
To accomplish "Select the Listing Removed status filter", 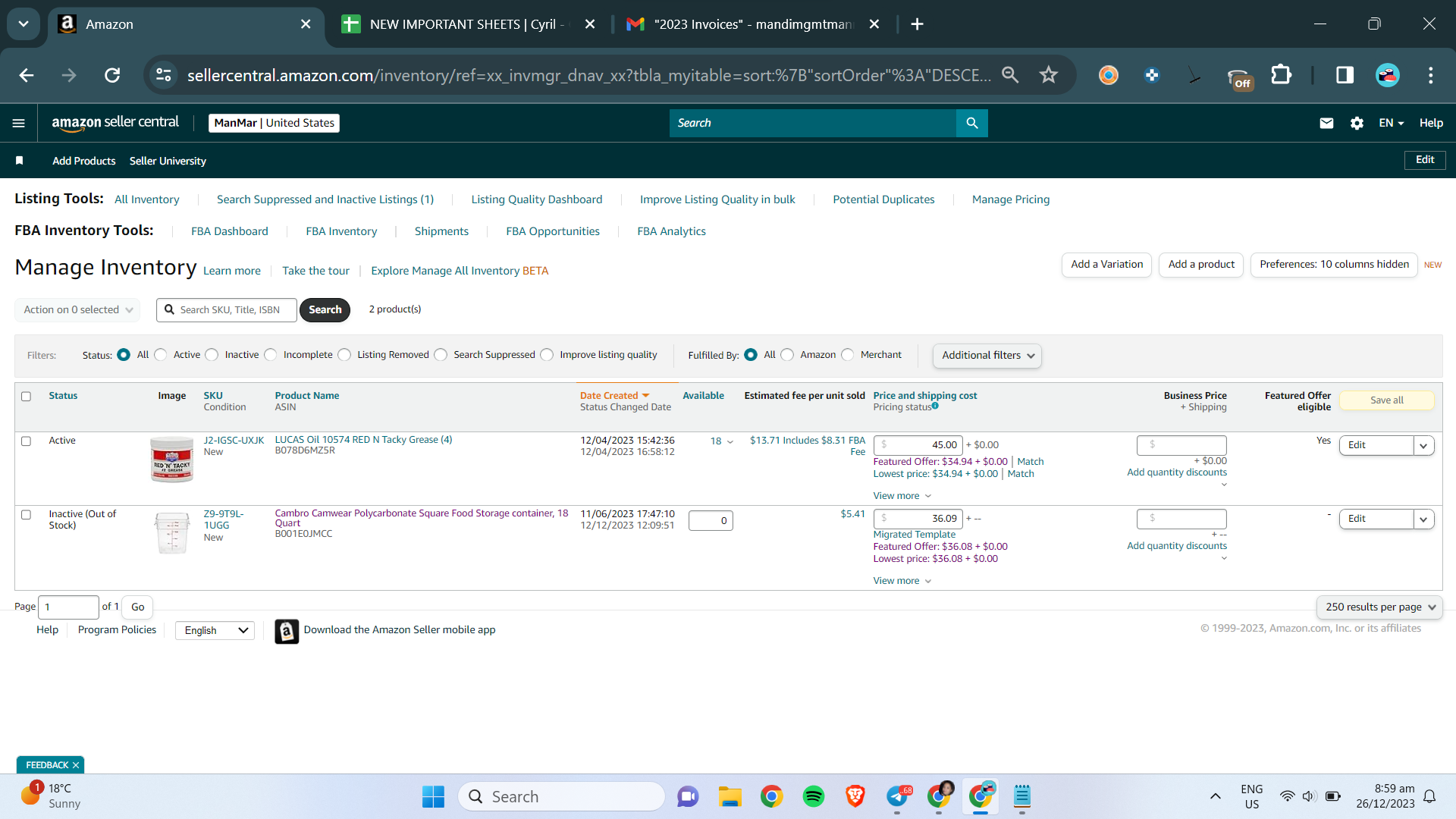I will 344,355.
